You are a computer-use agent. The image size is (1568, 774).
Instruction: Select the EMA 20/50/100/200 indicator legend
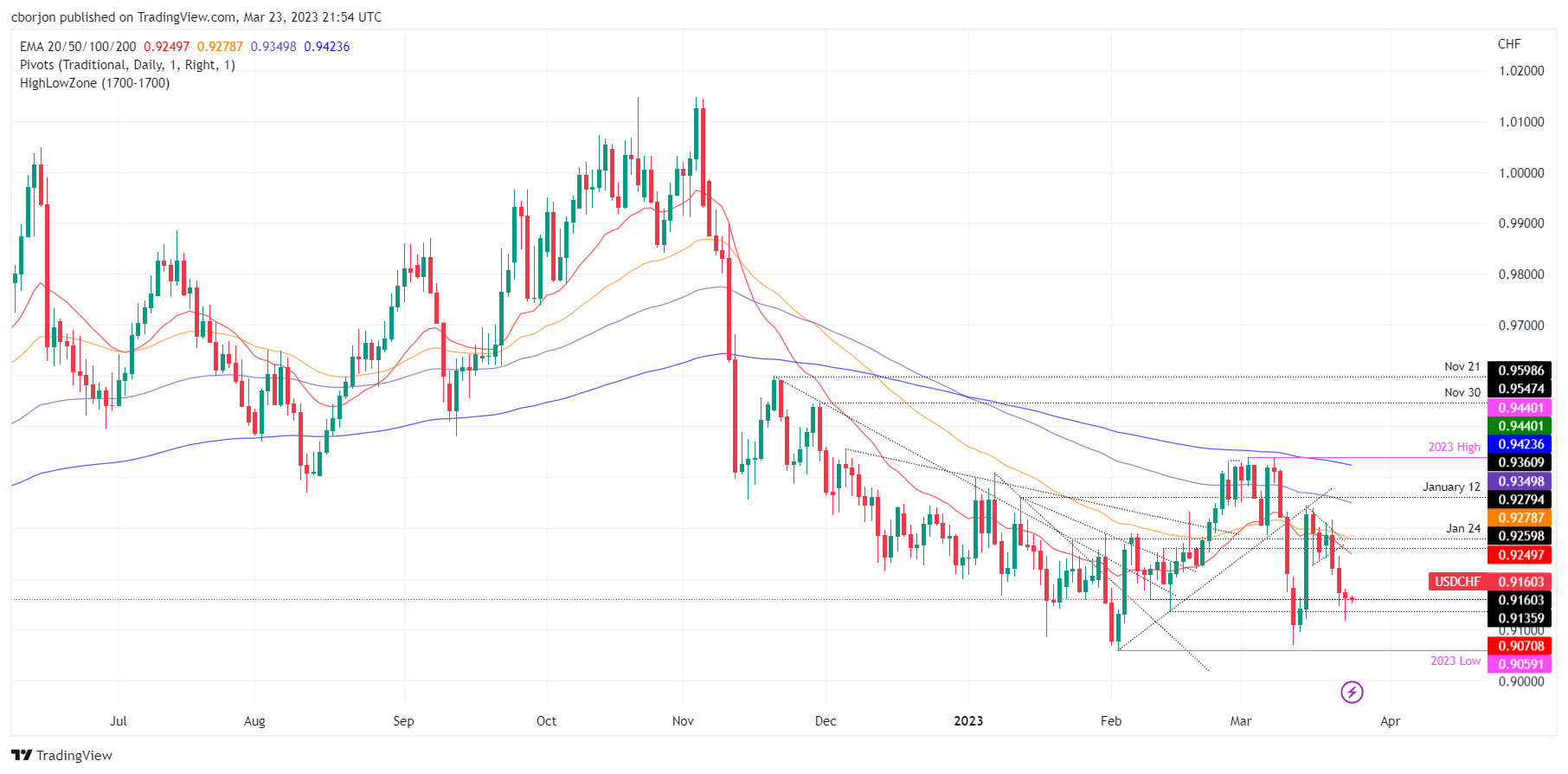pyautogui.click(x=78, y=47)
